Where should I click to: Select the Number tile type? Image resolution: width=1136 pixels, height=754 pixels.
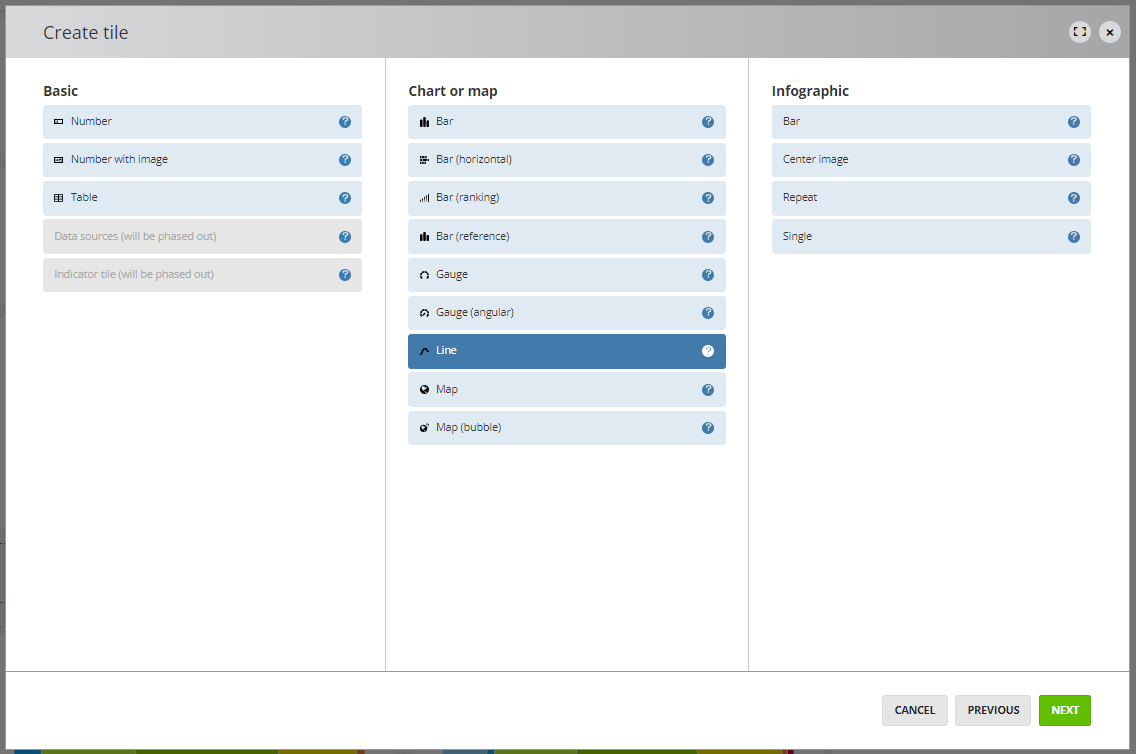(x=202, y=122)
